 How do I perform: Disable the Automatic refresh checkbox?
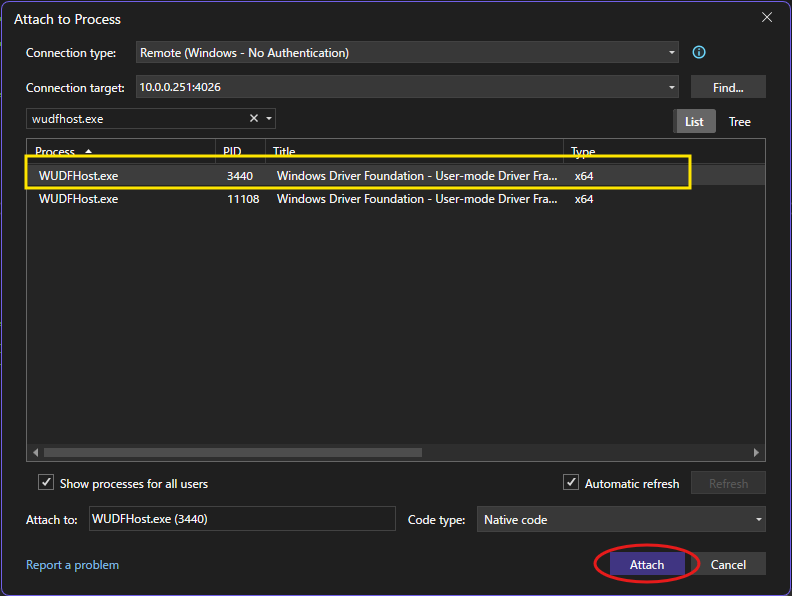pyautogui.click(x=571, y=483)
